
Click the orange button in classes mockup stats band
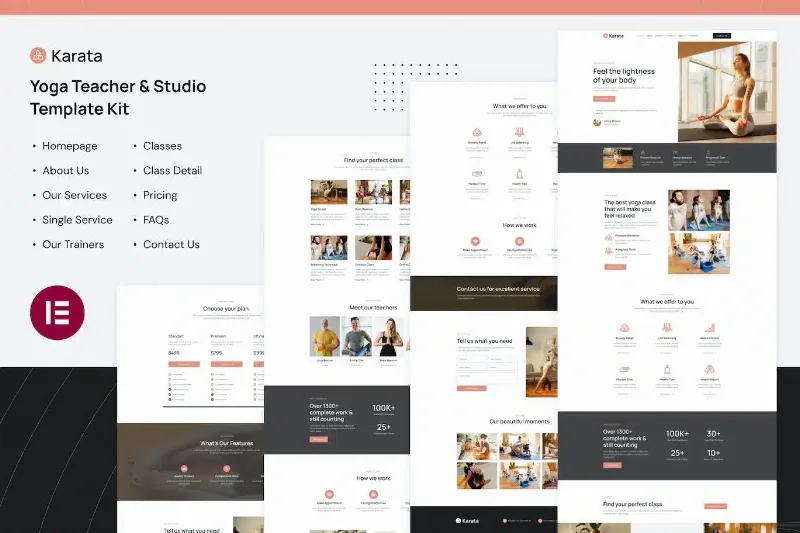319,439
